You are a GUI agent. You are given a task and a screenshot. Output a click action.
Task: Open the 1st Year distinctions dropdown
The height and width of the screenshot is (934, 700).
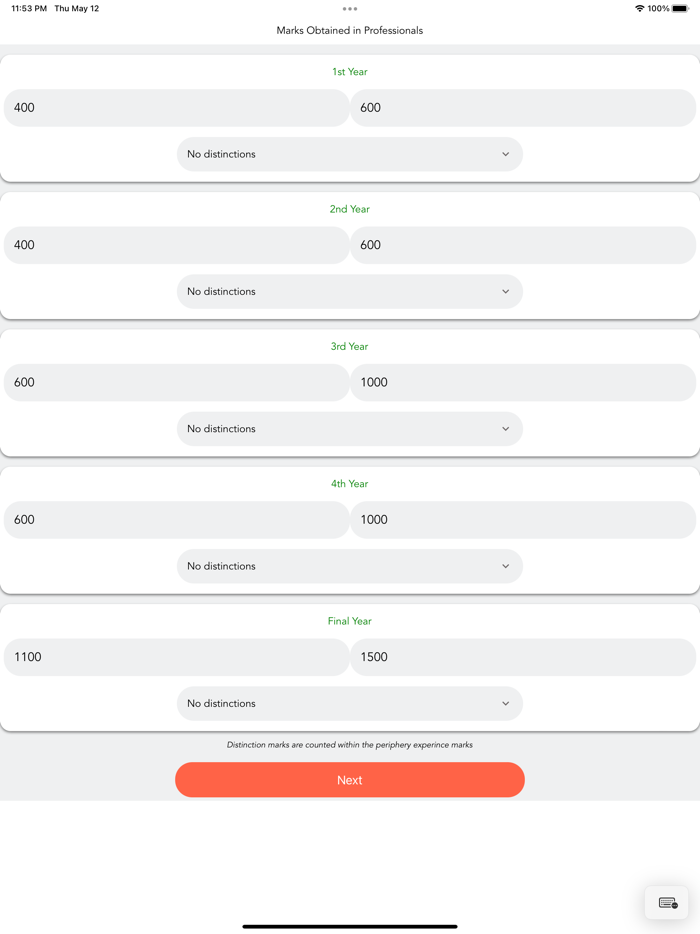pyautogui.click(x=349, y=154)
